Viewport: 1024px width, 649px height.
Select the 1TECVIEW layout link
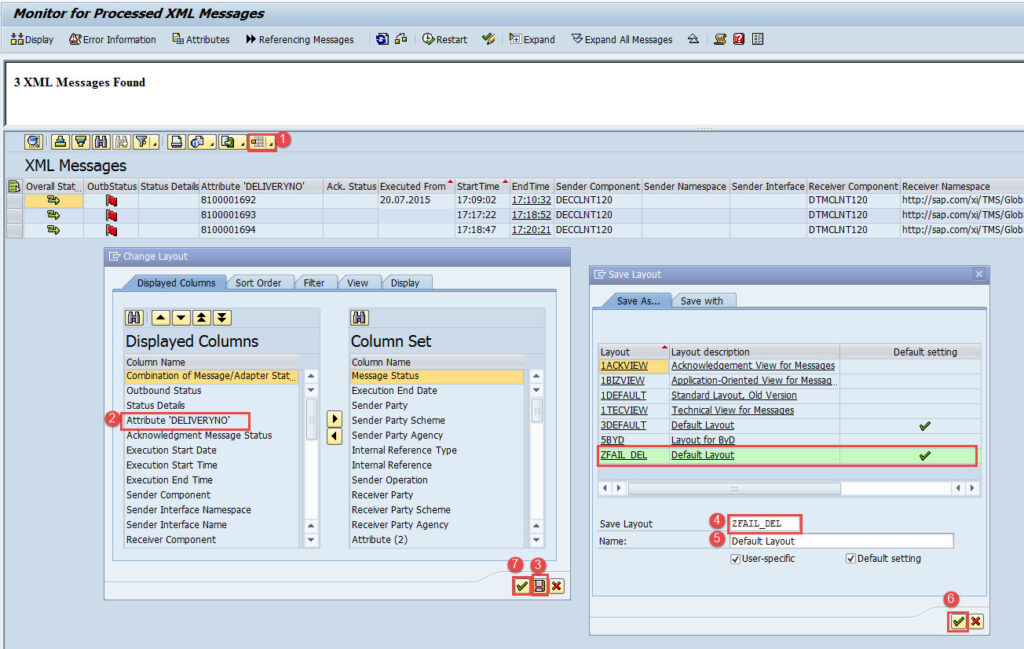(623, 410)
